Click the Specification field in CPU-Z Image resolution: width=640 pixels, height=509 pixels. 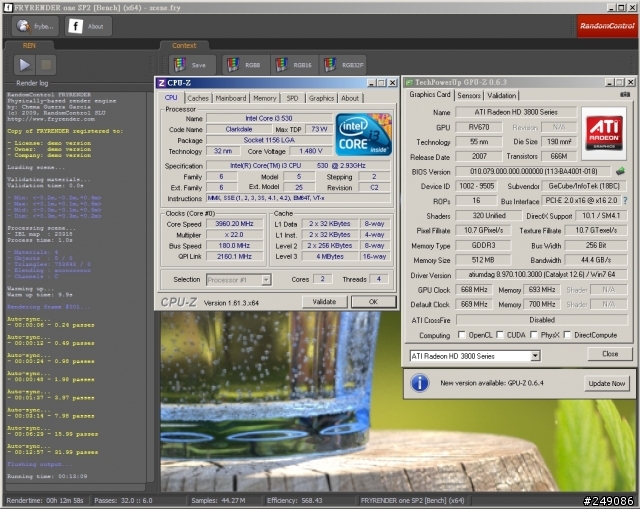pos(298,166)
